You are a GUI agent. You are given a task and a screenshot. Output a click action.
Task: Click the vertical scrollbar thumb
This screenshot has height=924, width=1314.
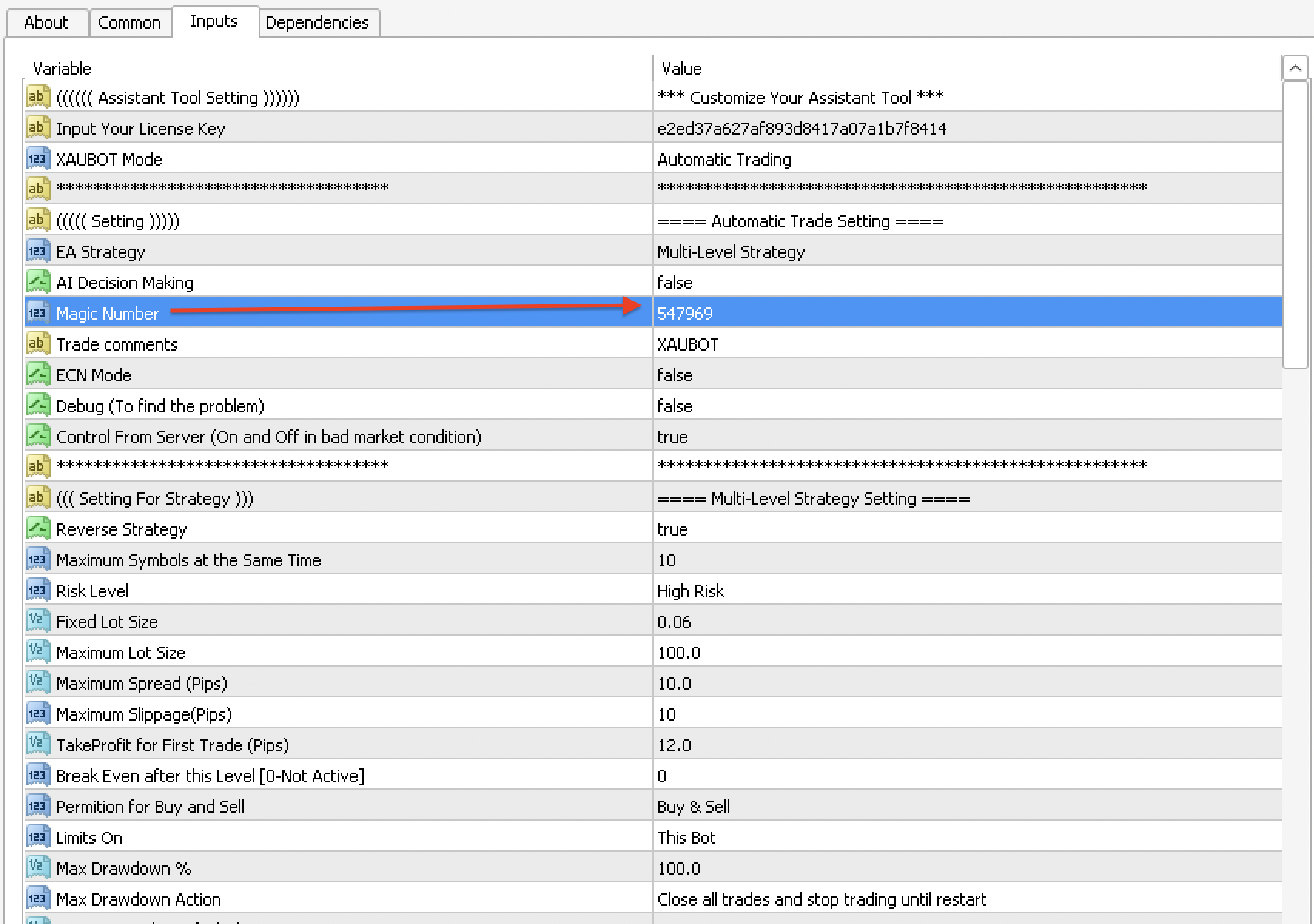coord(1296,224)
